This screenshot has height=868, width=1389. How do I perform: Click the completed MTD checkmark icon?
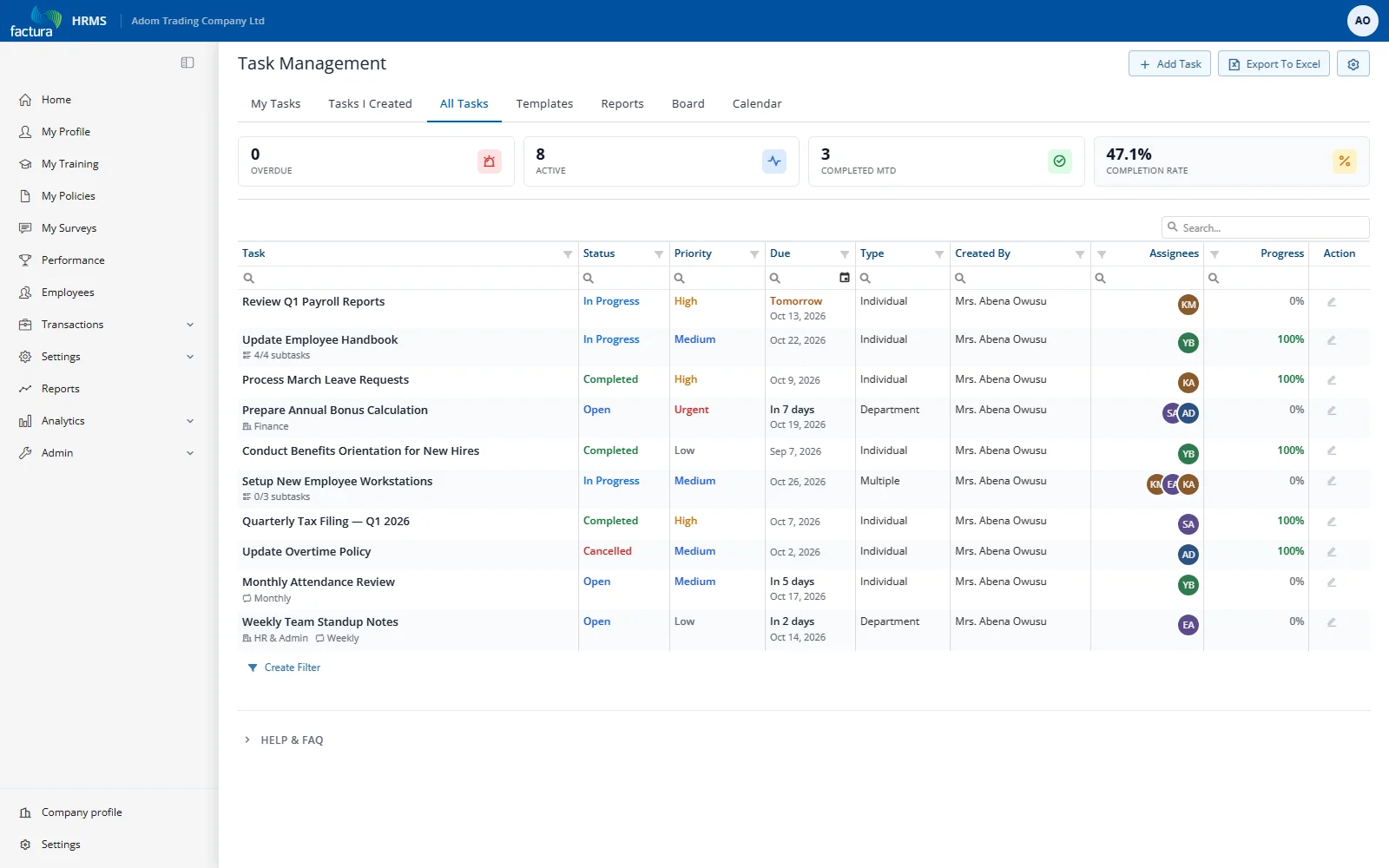(x=1059, y=161)
